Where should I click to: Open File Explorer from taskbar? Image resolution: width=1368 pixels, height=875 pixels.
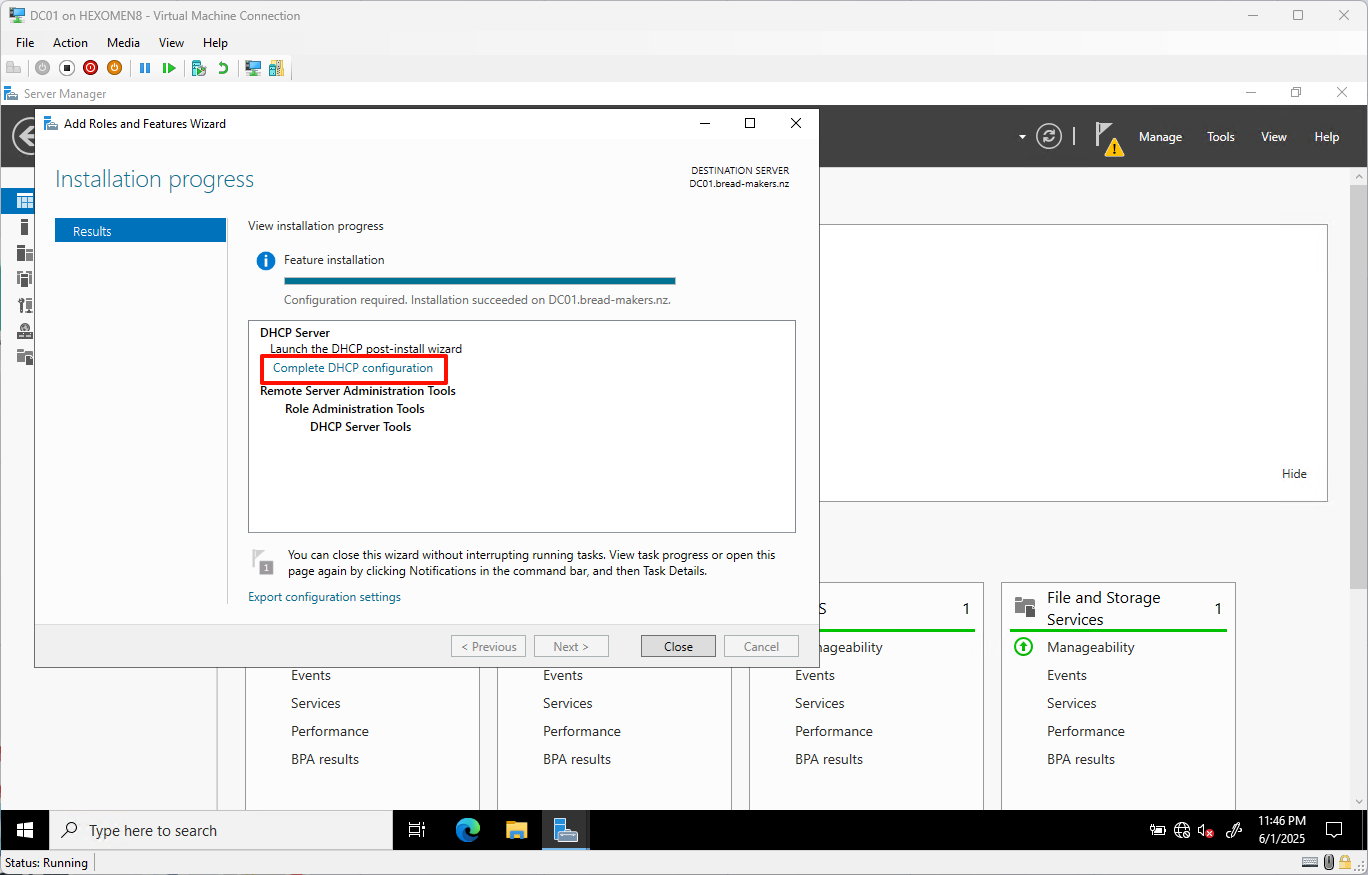point(516,830)
